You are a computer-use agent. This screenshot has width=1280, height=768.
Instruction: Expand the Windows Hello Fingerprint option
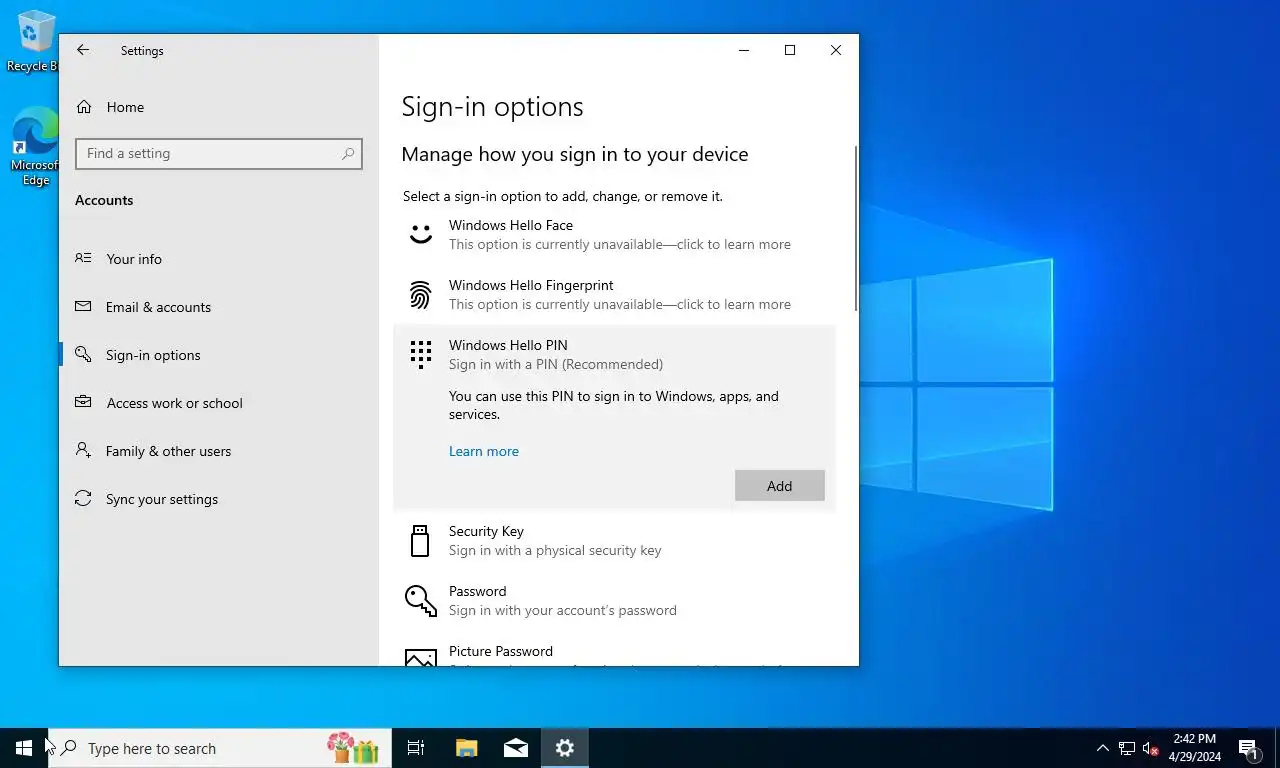coord(614,294)
